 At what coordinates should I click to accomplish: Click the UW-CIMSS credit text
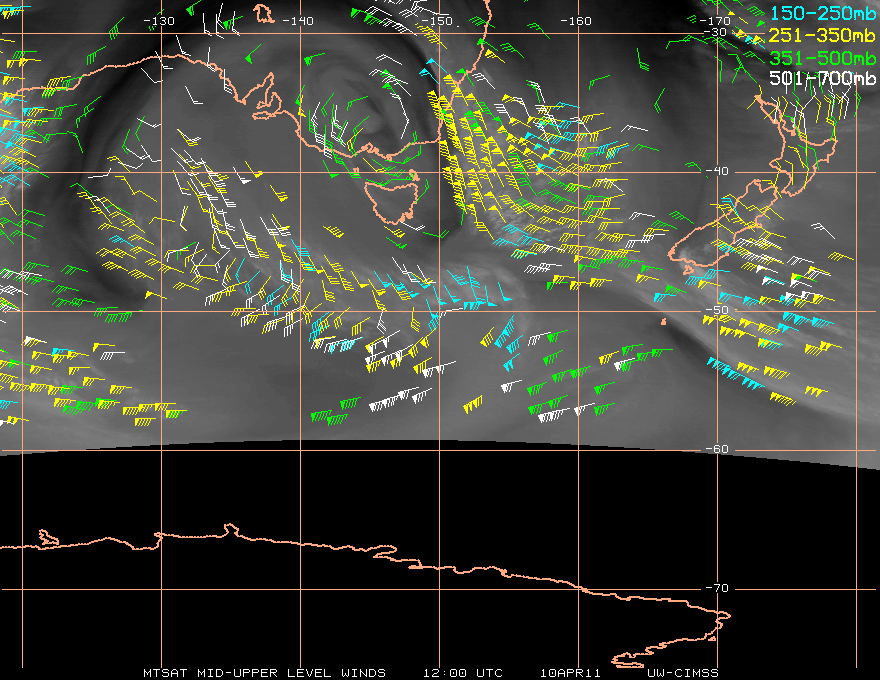click(x=682, y=673)
